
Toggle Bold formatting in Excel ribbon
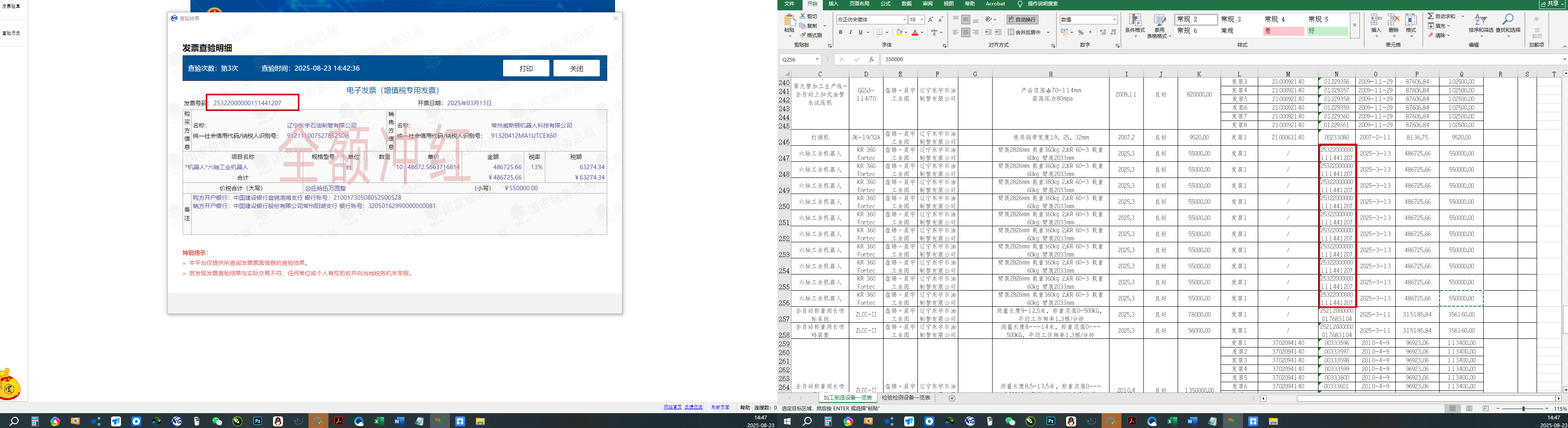pos(841,32)
